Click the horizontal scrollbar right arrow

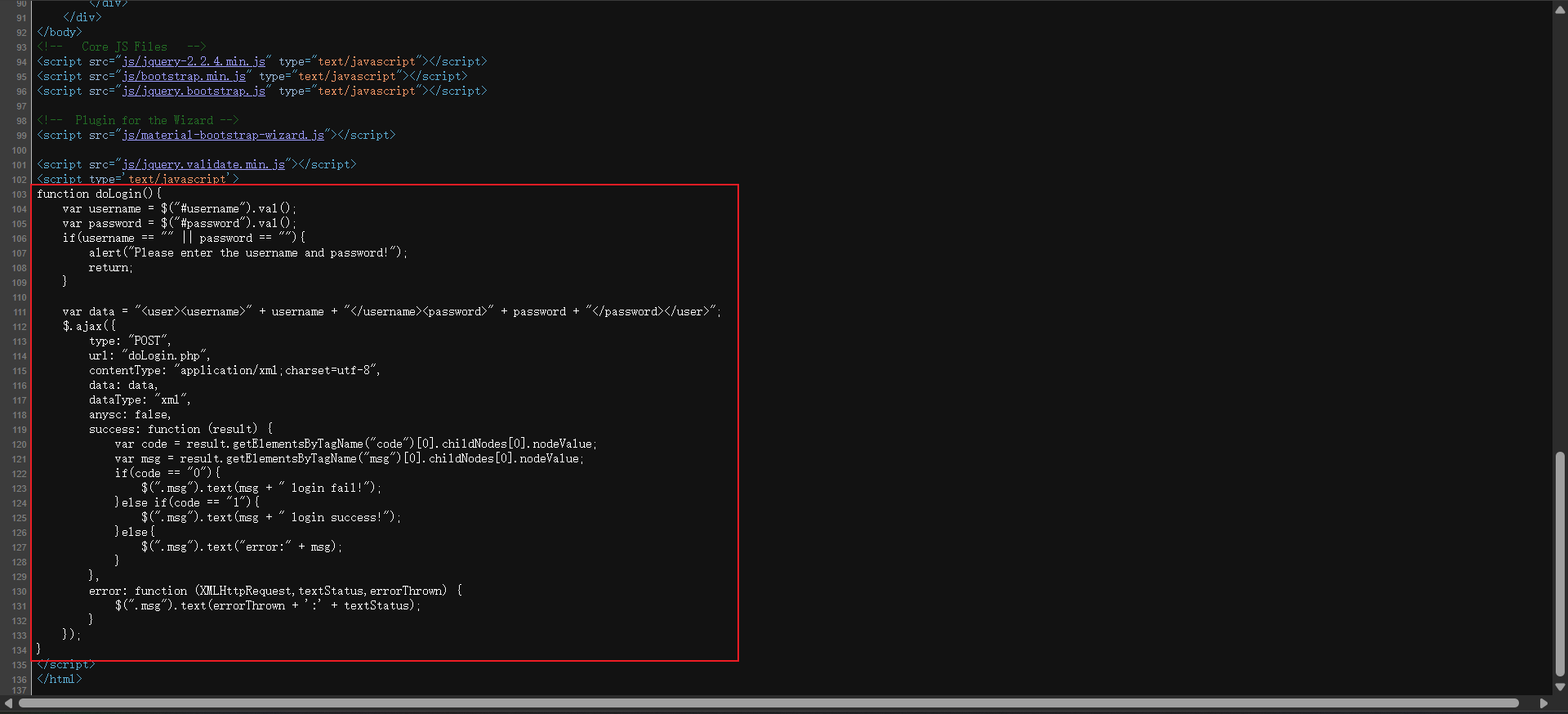(1543, 703)
